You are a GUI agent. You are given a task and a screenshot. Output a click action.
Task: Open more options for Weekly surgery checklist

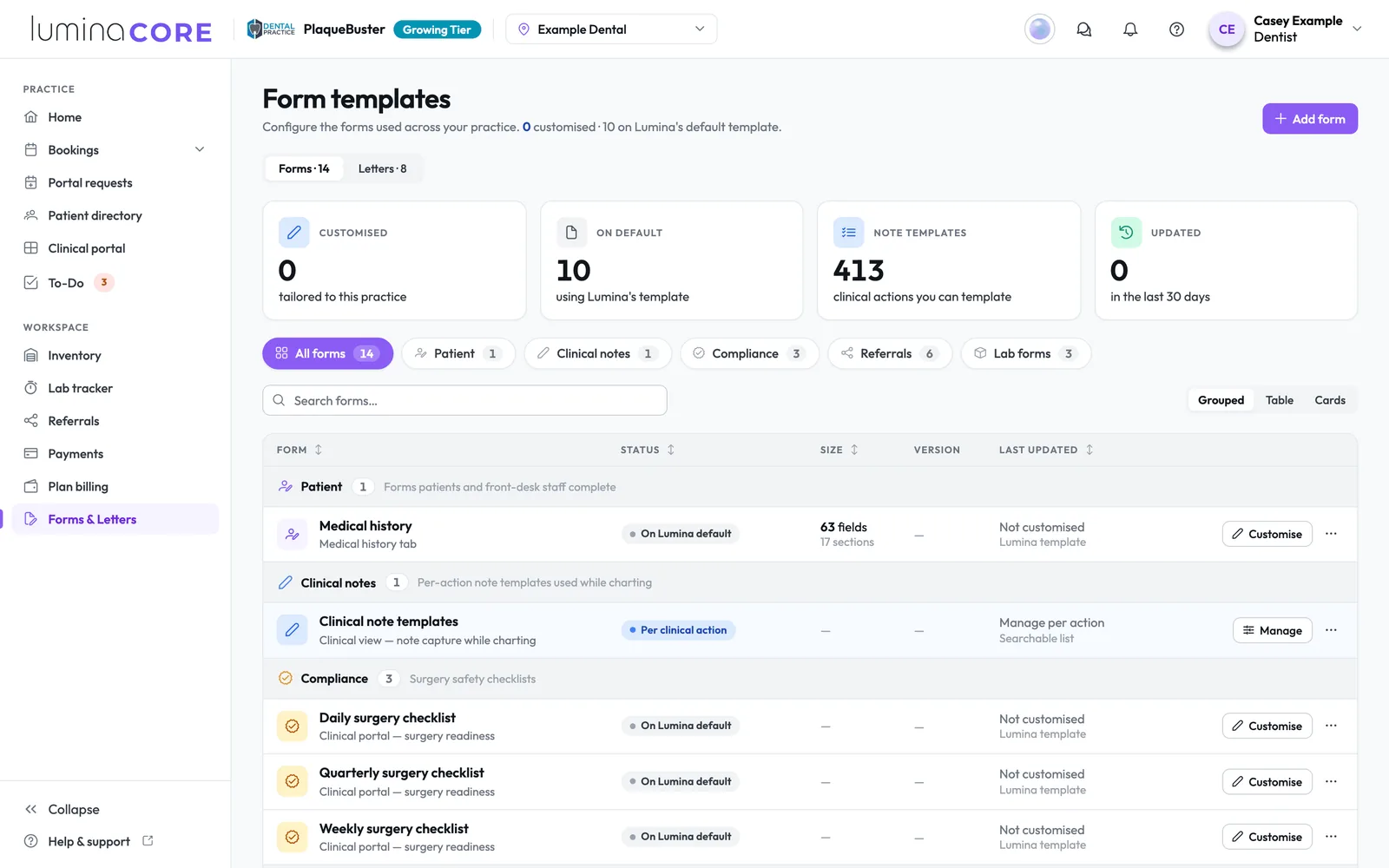click(x=1331, y=837)
